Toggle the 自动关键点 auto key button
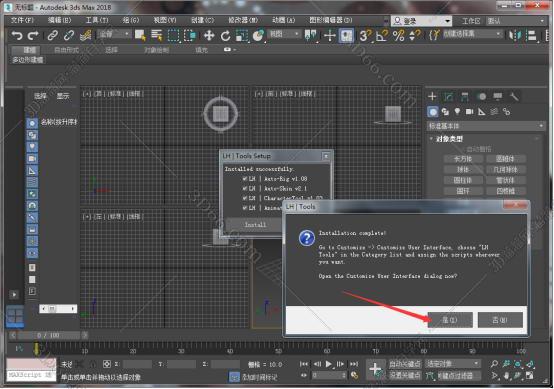Viewport: 554px width, 389px height. (405, 364)
